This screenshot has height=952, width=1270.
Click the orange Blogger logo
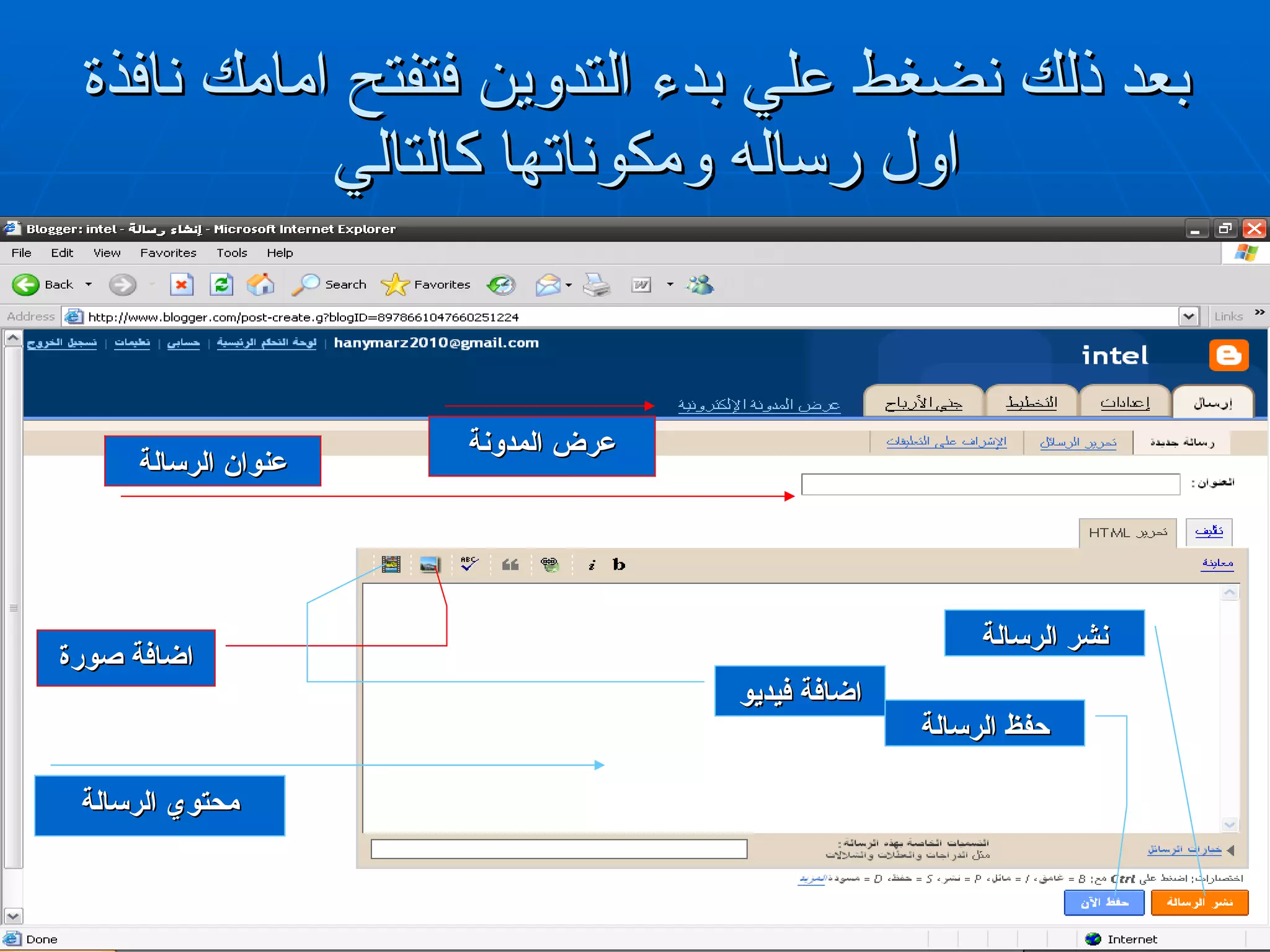pos(1228,355)
